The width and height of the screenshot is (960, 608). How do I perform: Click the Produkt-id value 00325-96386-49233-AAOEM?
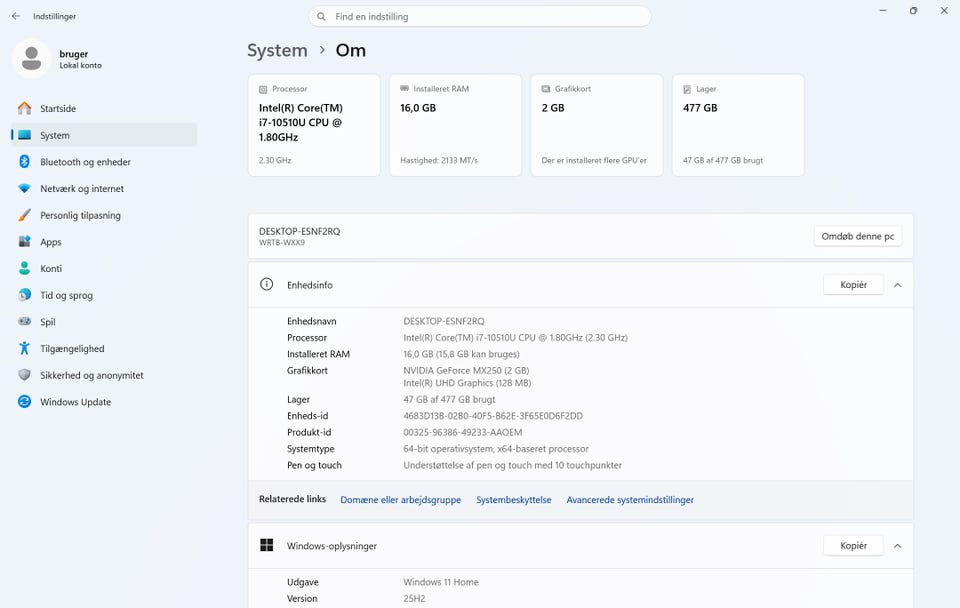pos(463,432)
